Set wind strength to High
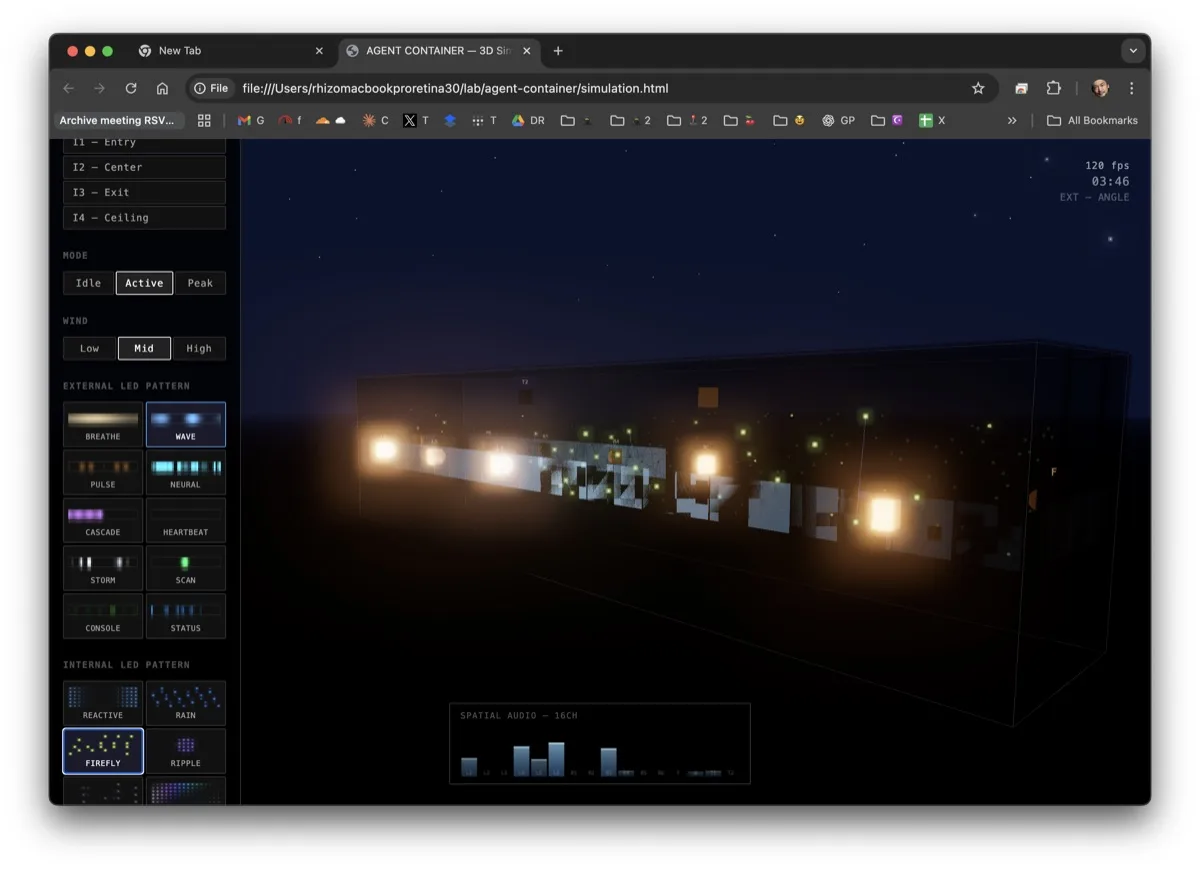This screenshot has width=1200, height=870. pos(199,348)
